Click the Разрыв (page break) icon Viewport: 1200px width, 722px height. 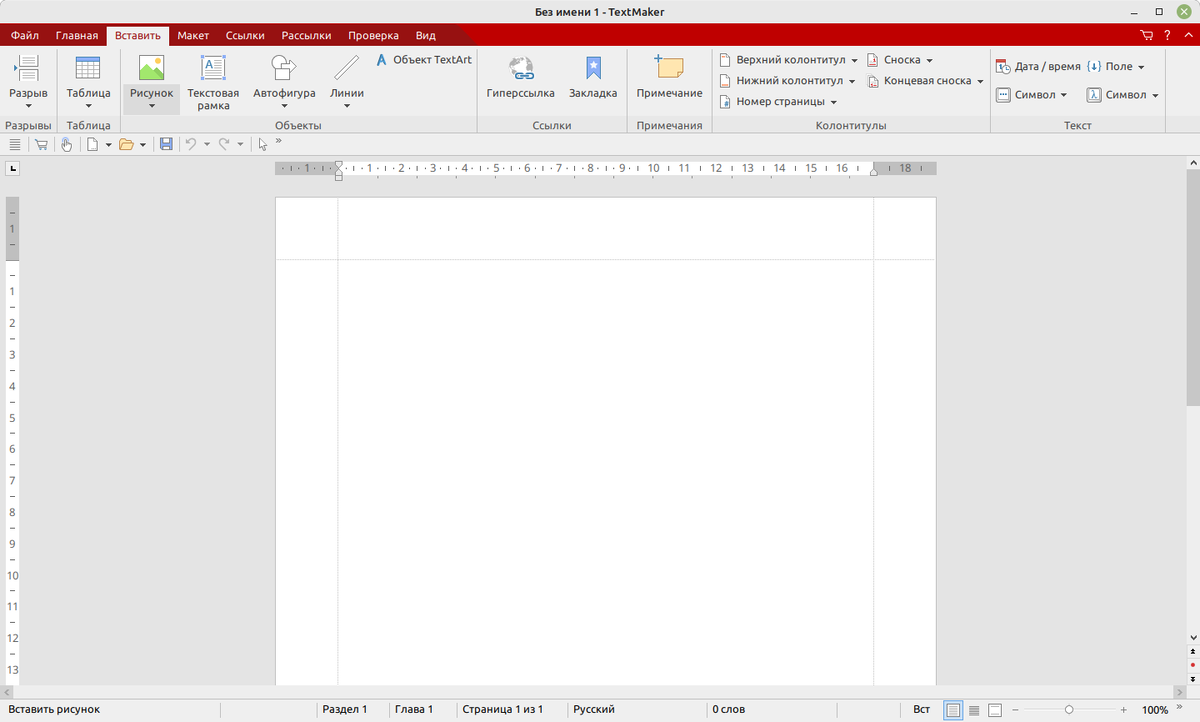click(x=28, y=68)
